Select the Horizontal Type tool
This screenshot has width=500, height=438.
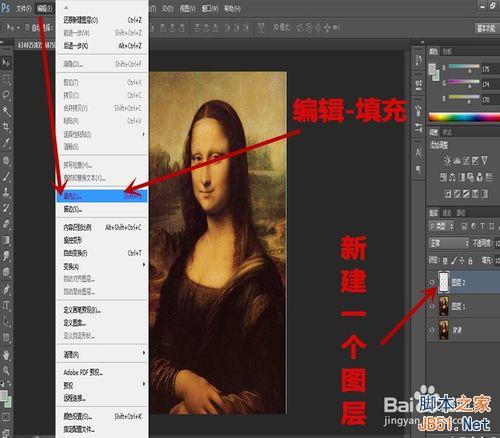6,305
